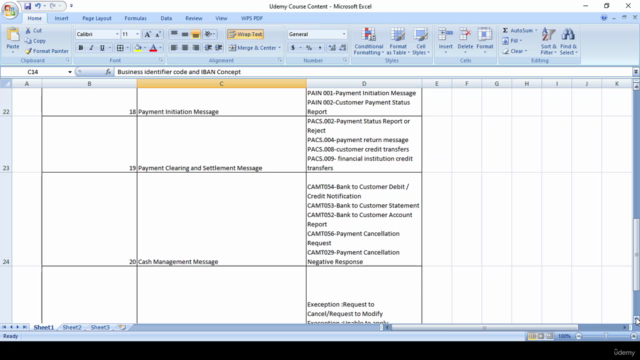
Task: Click Clear button in Editing group
Action: pyautogui.click(x=515, y=51)
